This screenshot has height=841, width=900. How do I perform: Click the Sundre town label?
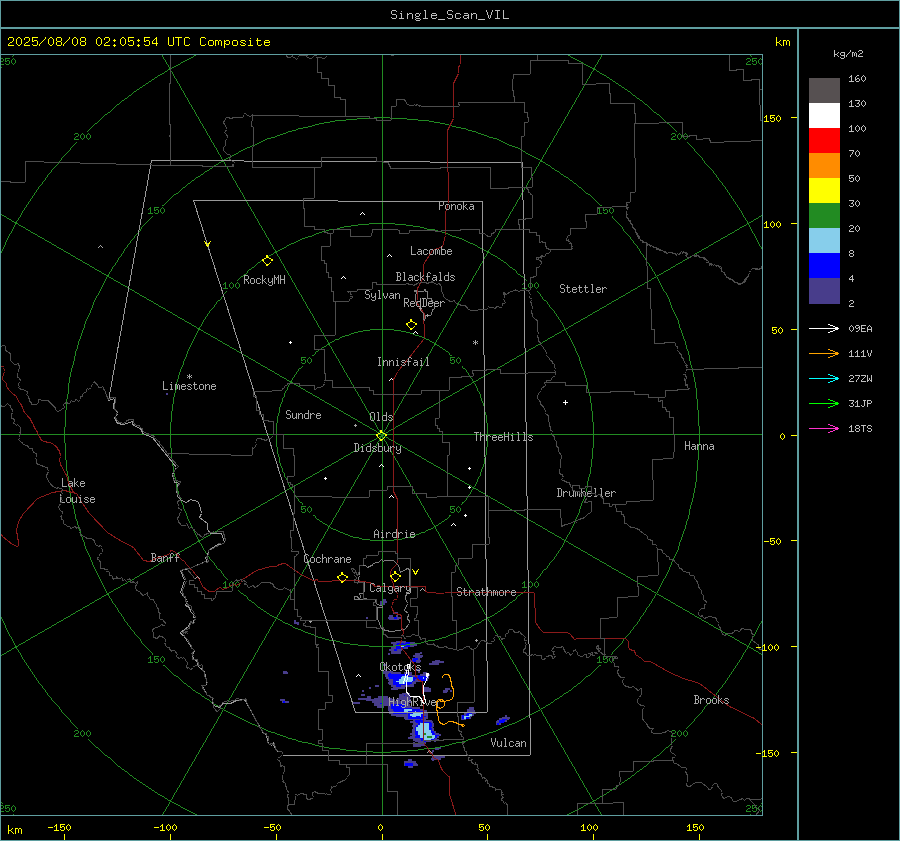[x=303, y=415]
